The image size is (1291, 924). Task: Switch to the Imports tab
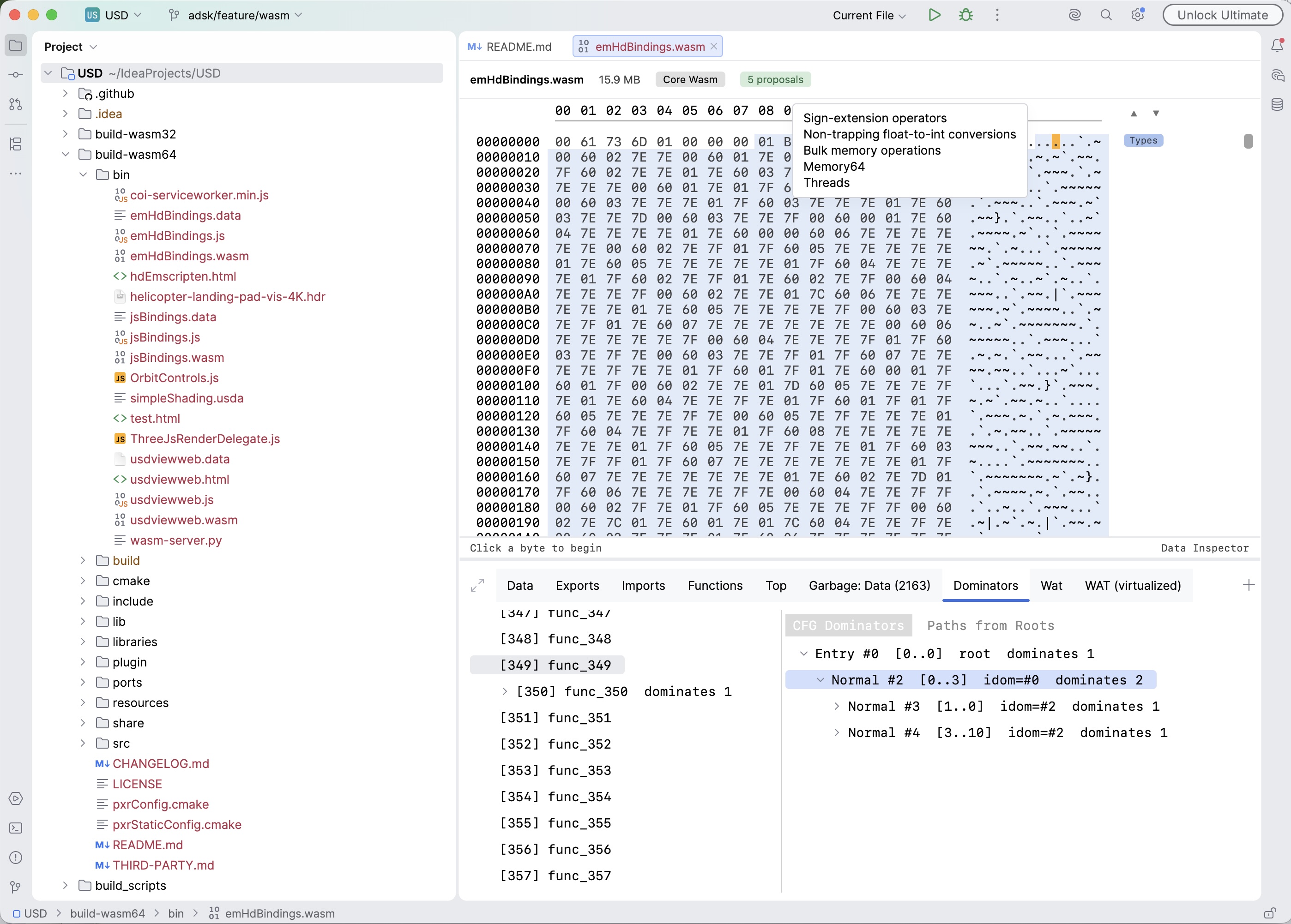click(x=643, y=586)
